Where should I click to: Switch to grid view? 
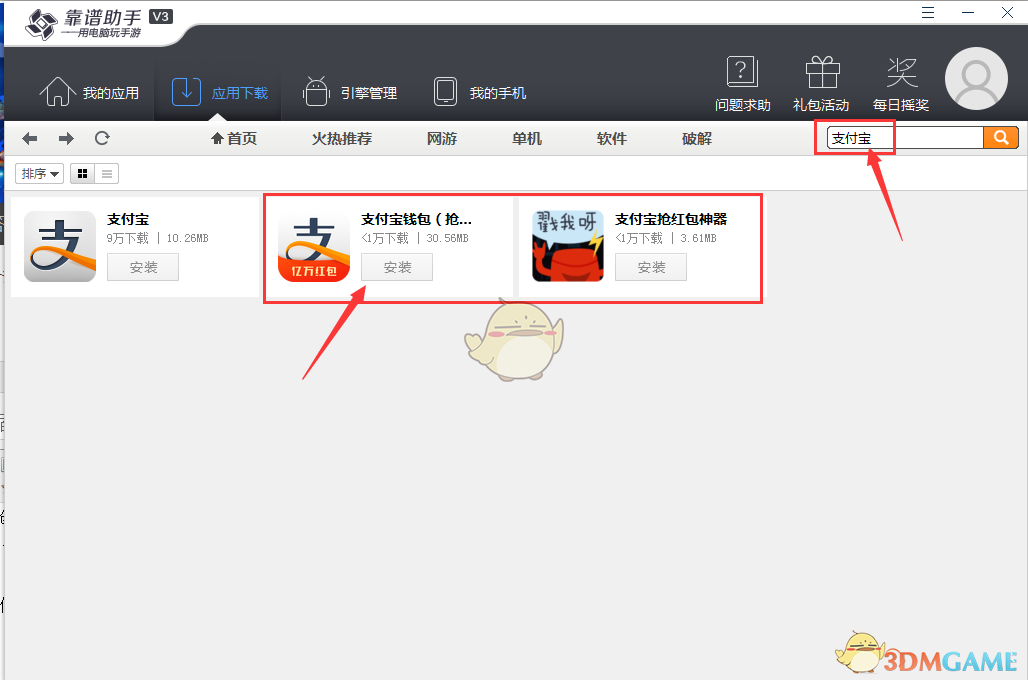click(x=83, y=174)
